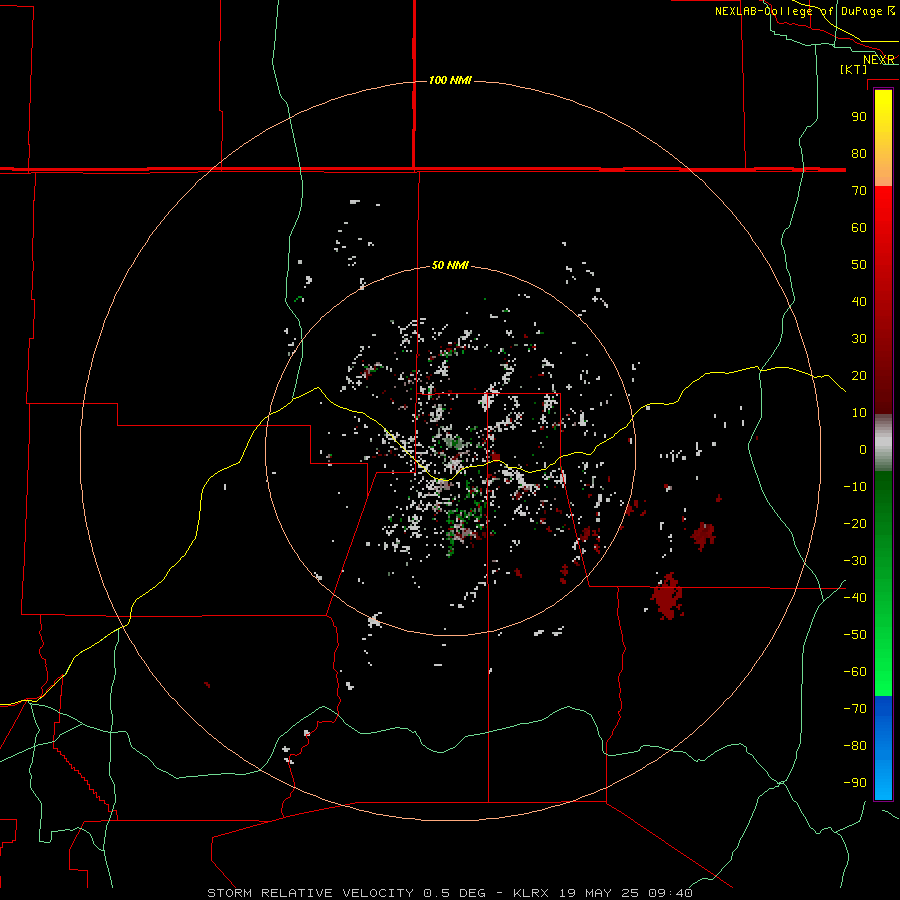This screenshot has width=900, height=900.
Task: Click the -20 value on the color scale
Action: [x=855, y=524]
